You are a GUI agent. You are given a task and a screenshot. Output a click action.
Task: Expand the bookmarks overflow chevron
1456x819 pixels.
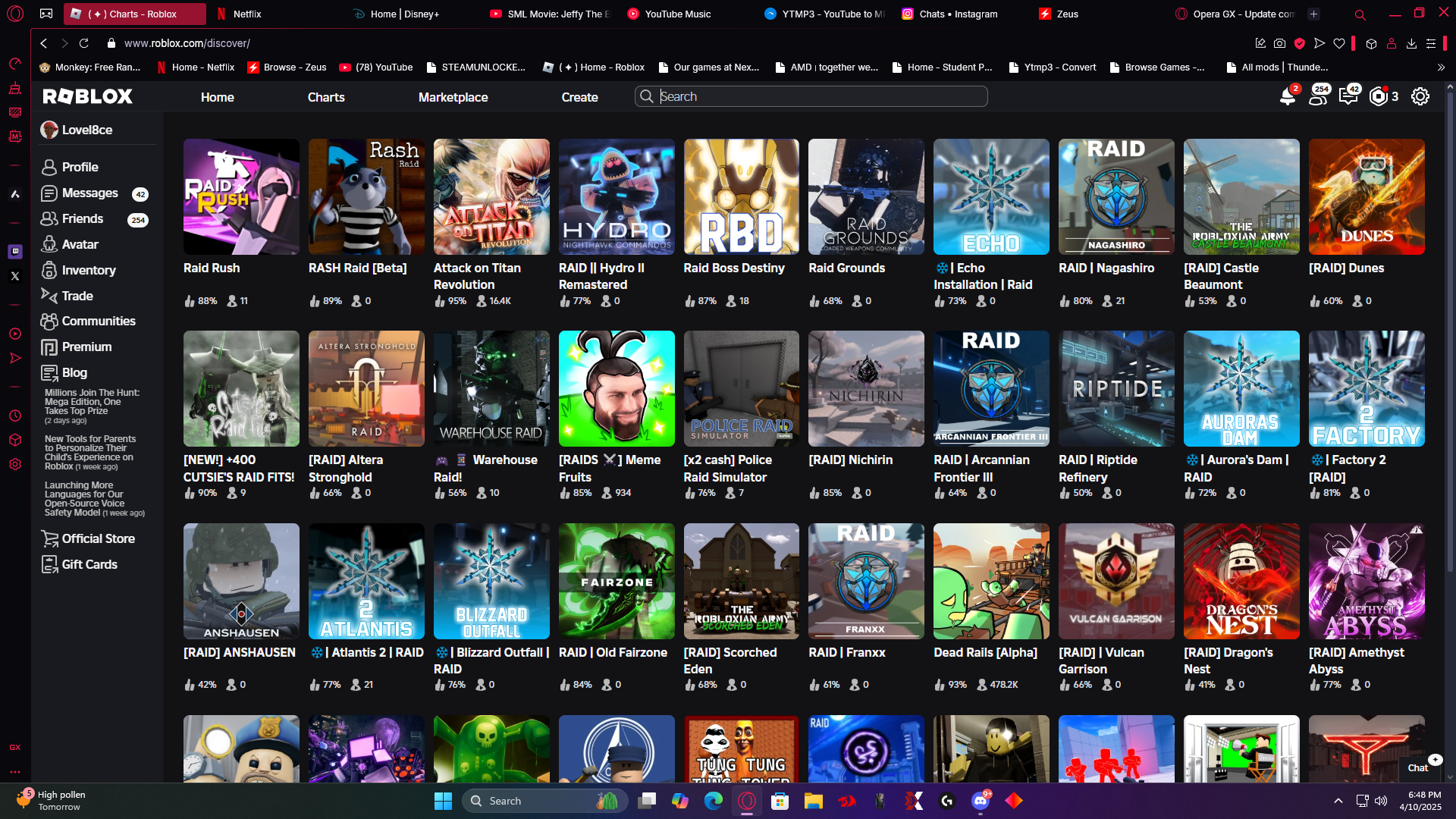coord(1441,67)
